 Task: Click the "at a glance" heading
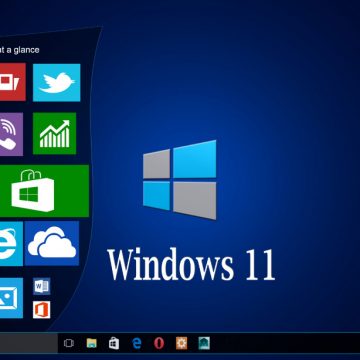19,50
